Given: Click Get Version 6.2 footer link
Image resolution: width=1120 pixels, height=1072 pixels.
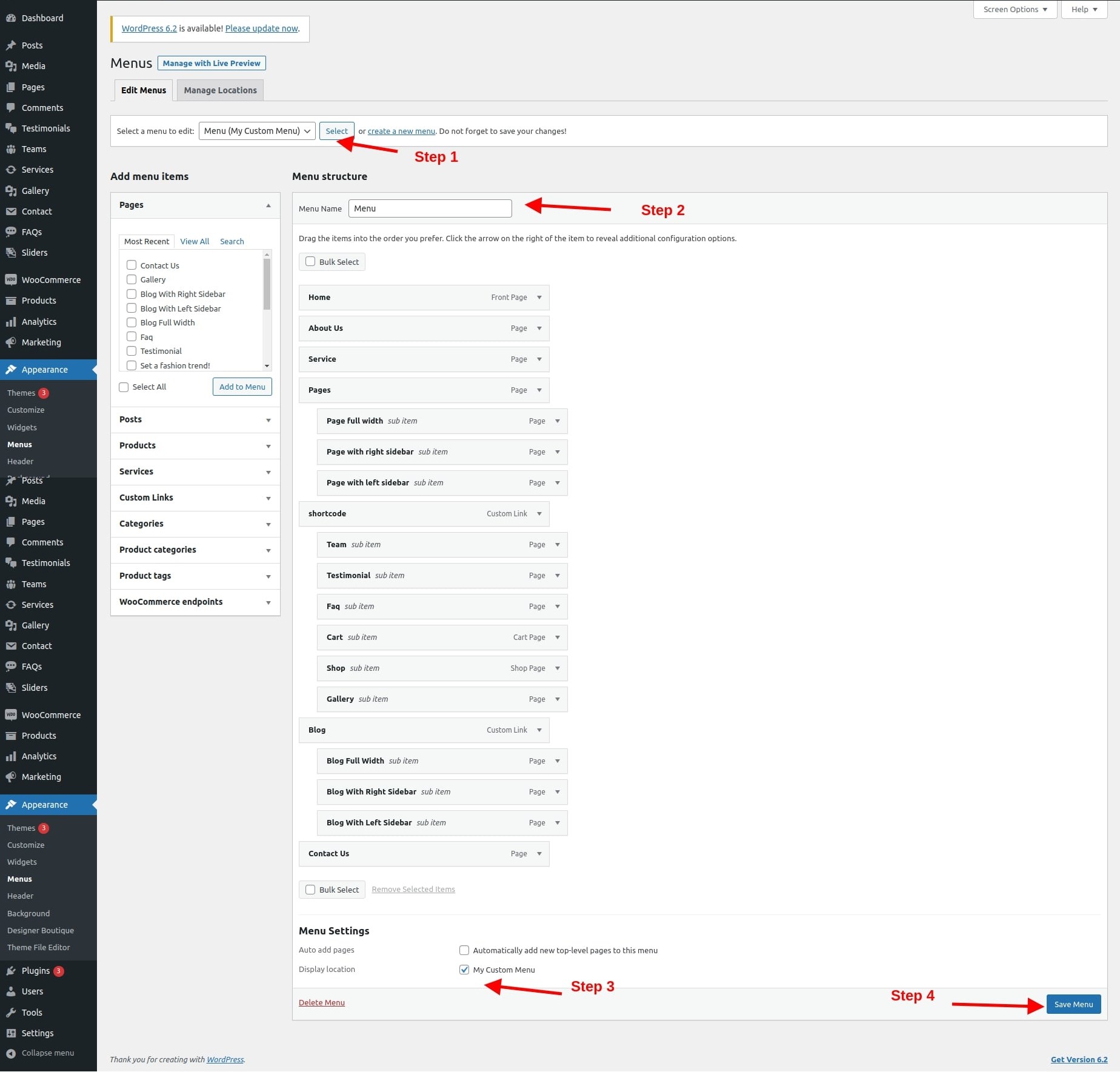Looking at the screenshot, I should [1079, 1059].
